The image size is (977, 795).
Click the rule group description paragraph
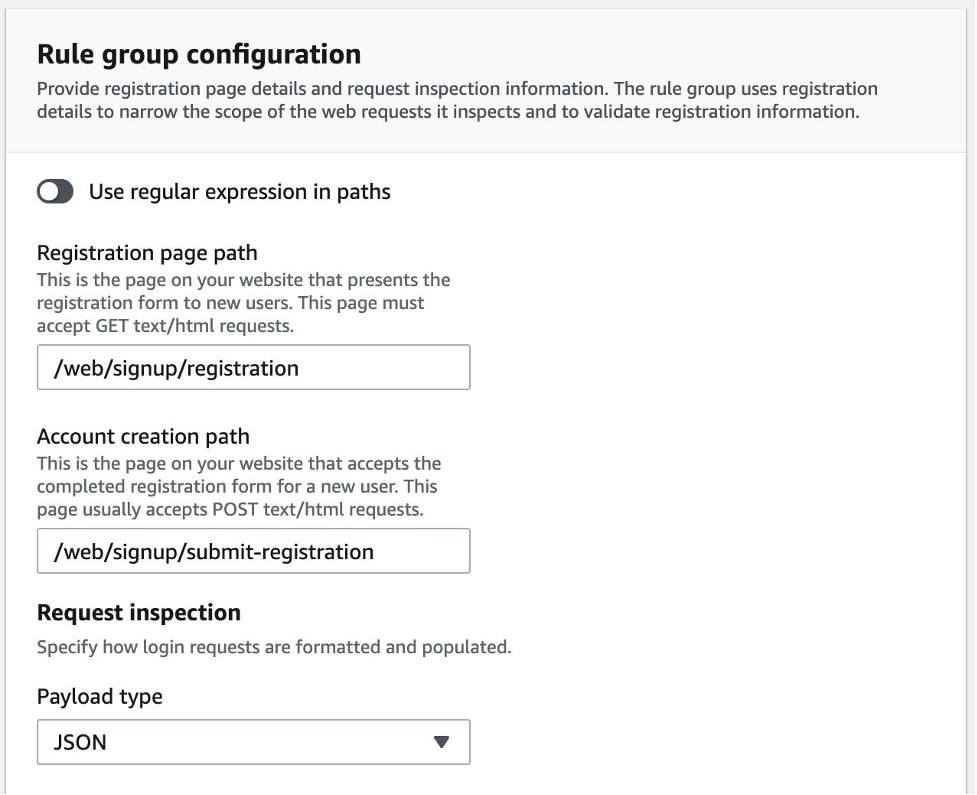456,100
